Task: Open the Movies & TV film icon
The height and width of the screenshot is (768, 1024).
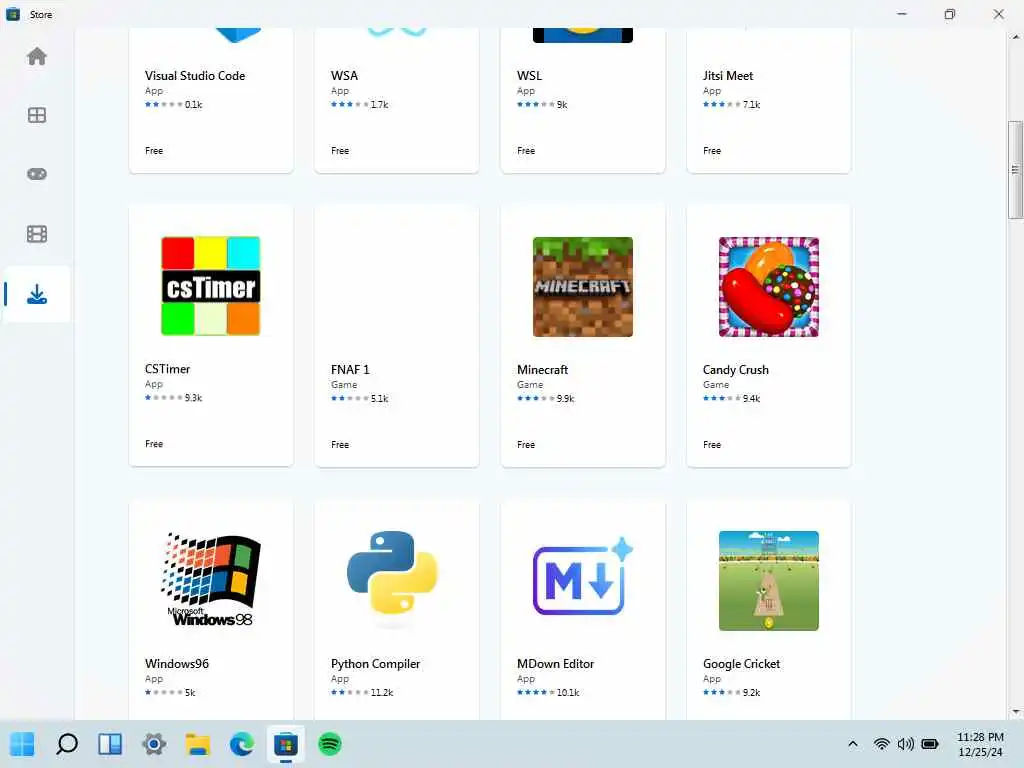Action: (x=37, y=234)
